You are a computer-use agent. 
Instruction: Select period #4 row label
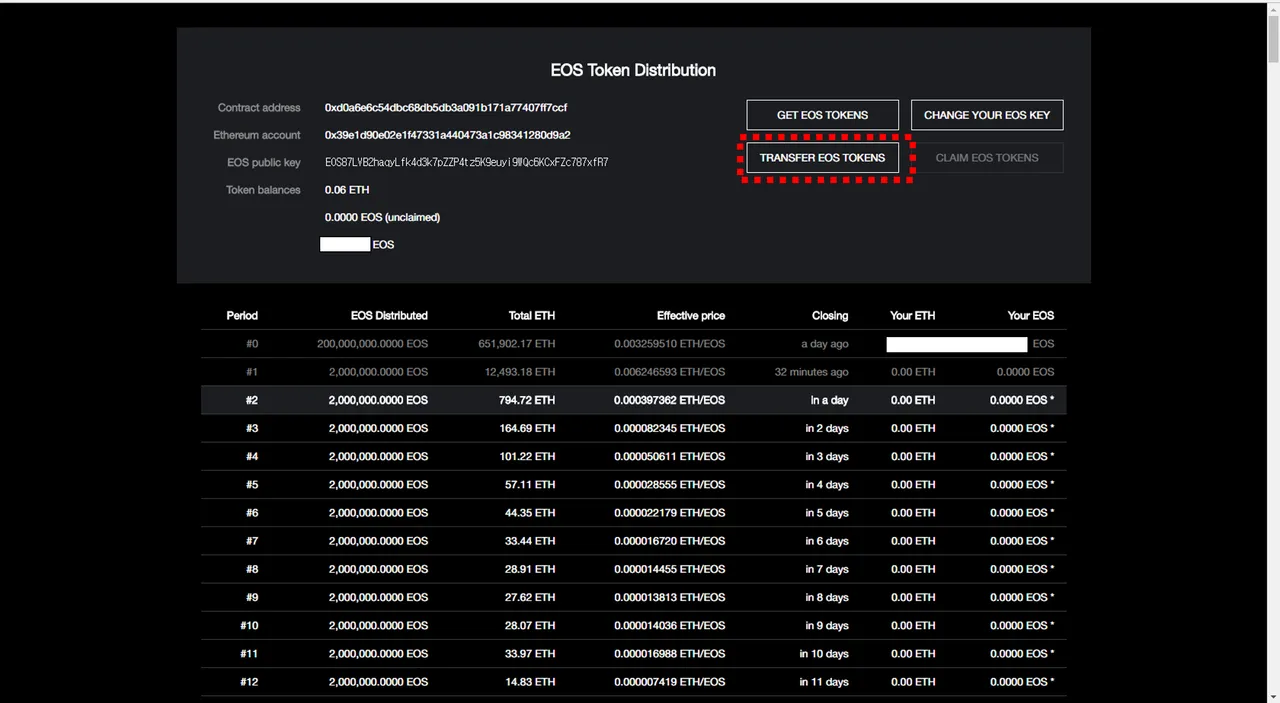click(252, 456)
